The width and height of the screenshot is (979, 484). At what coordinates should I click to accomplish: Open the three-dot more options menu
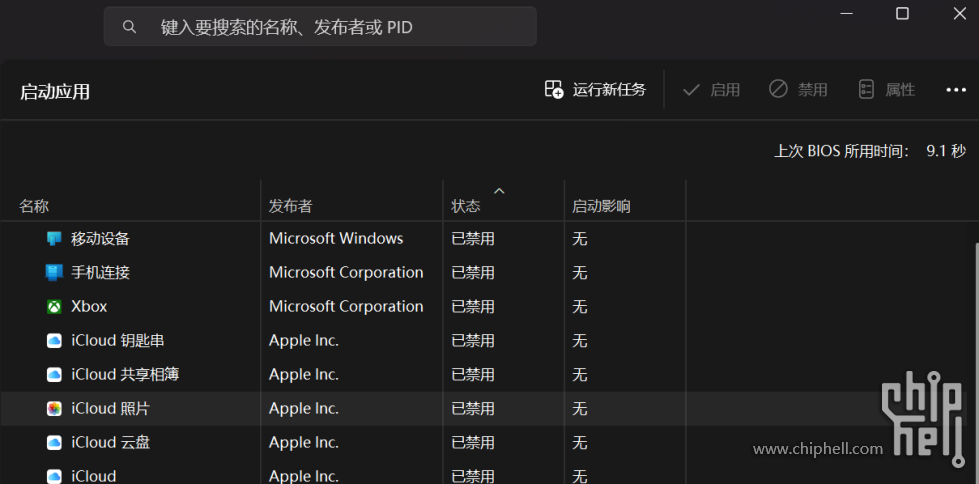(955, 90)
